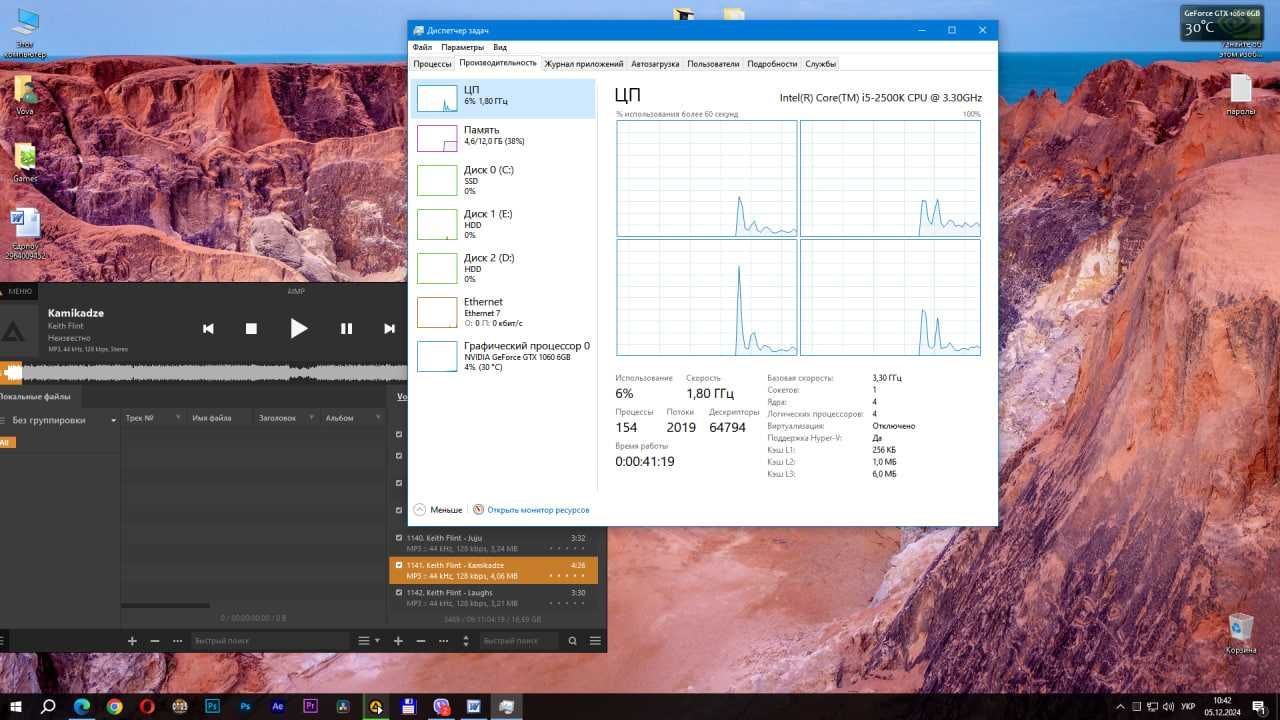Screen dimensions: 1280x720
Task: Open library panel more options dots
Action: pos(177,641)
